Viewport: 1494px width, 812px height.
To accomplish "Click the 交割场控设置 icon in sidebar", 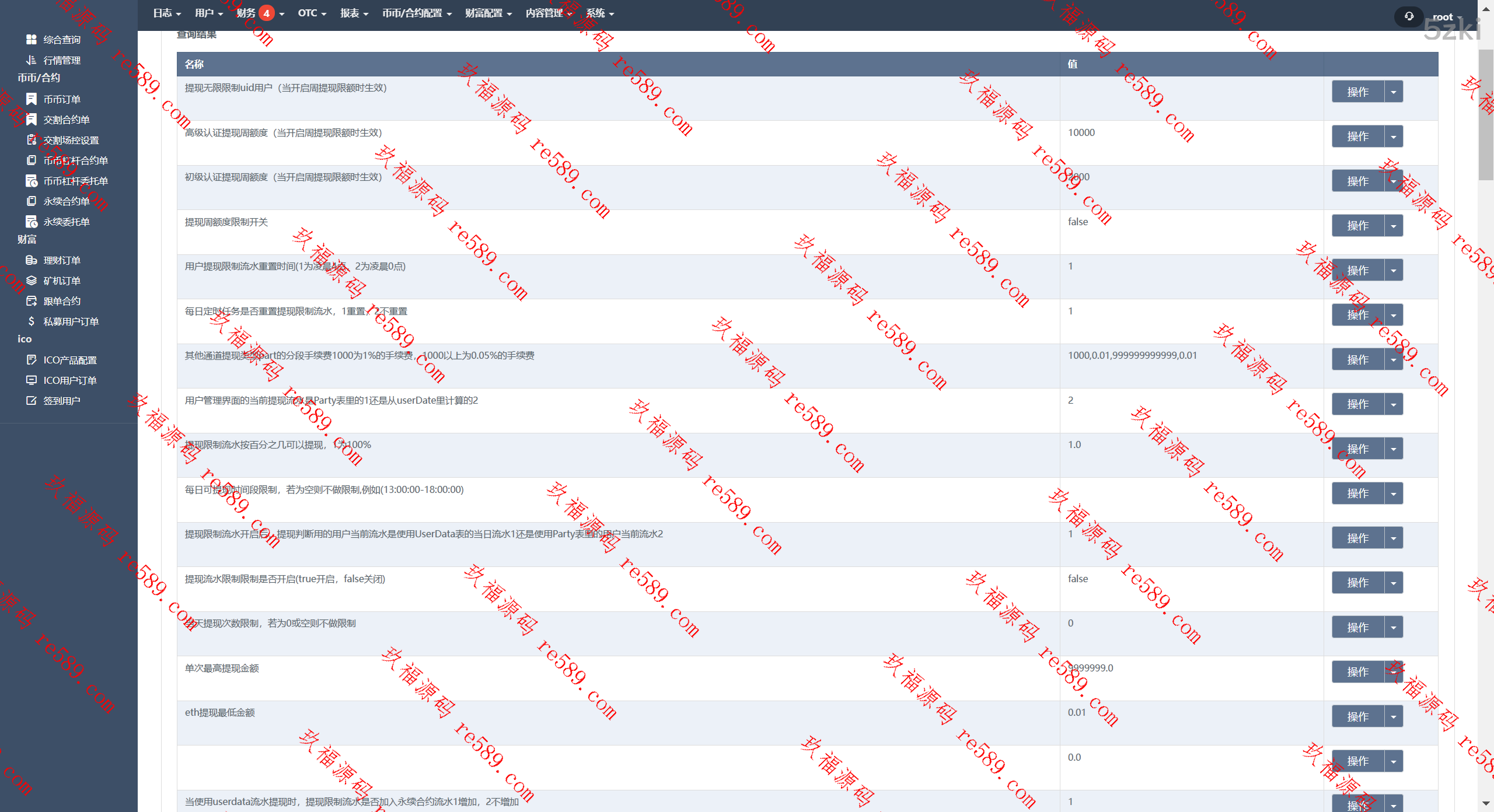I will pyautogui.click(x=32, y=140).
